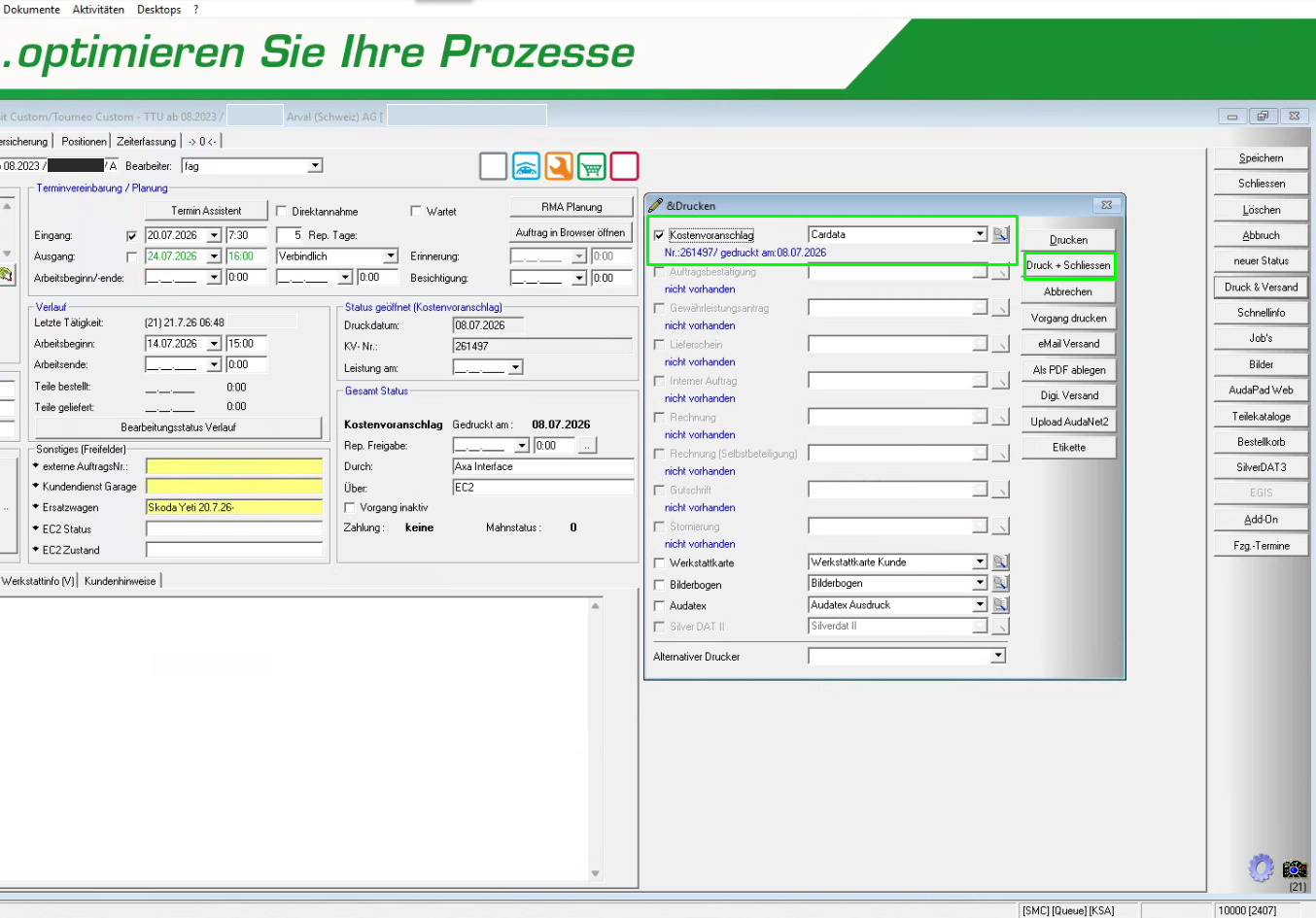Enable the Wartet checkbox

tap(416, 211)
